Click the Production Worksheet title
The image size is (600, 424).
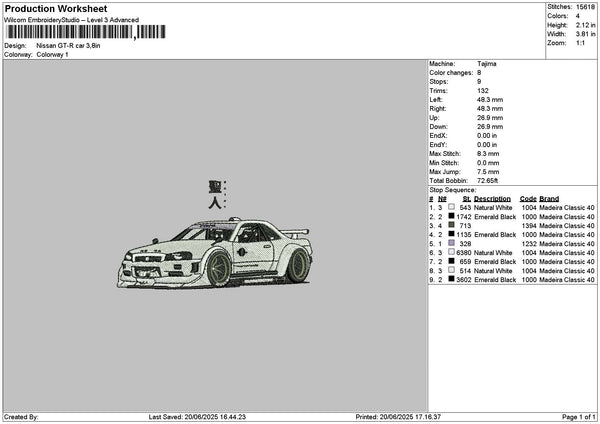(56, 9)
